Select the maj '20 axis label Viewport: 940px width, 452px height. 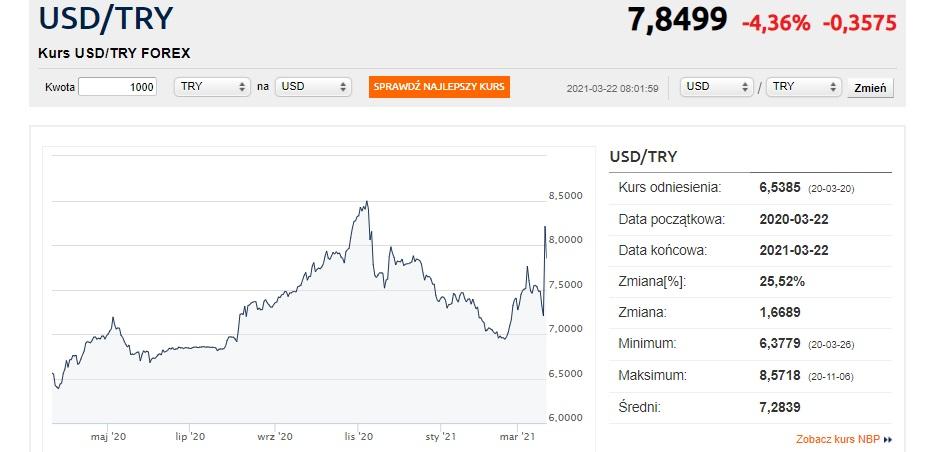coord(108,436)
